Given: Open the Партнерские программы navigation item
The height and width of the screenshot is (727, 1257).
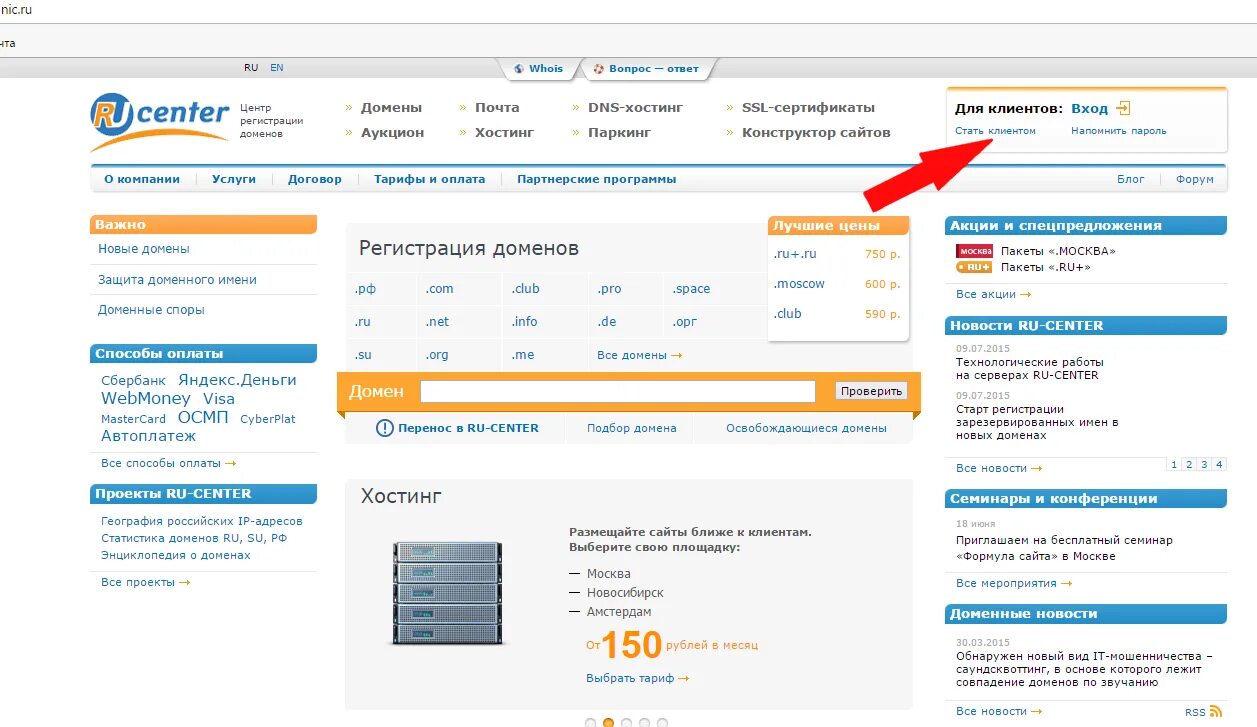Looking at the screenshot, I should pos(597,180).
